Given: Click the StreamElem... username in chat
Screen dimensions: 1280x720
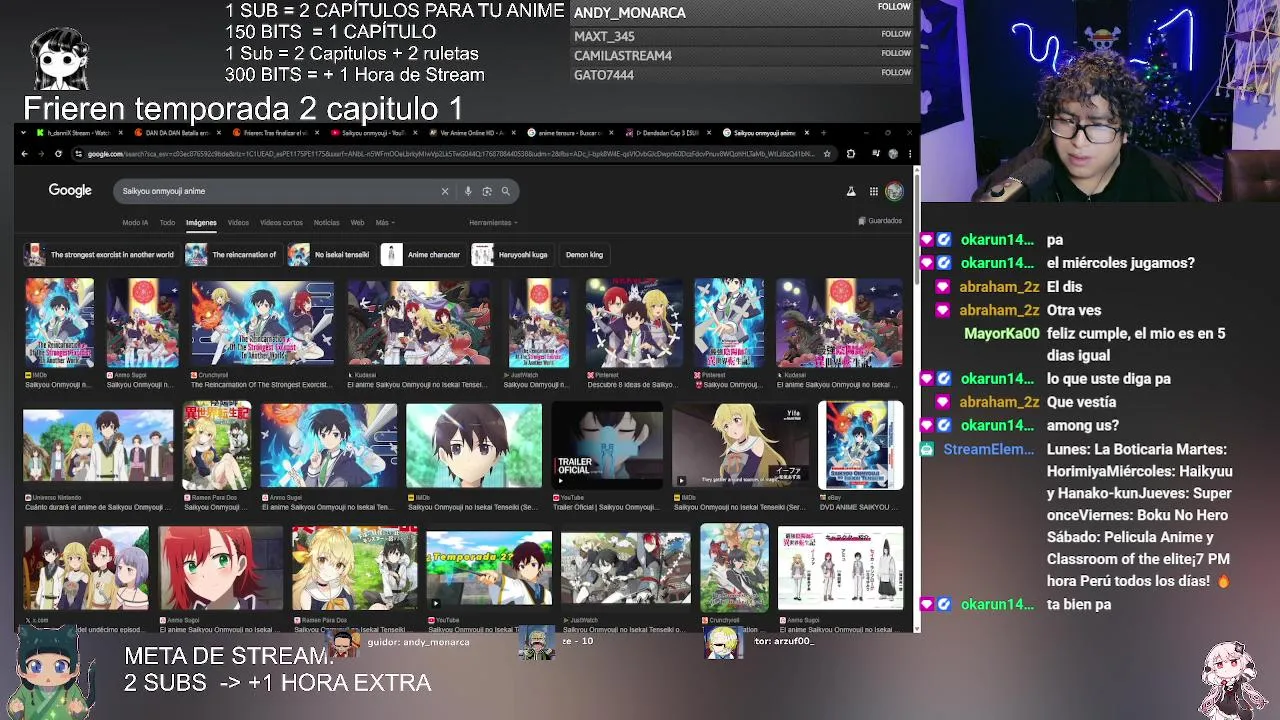Looking at the screenshot, I should click(x=988, y=449).
